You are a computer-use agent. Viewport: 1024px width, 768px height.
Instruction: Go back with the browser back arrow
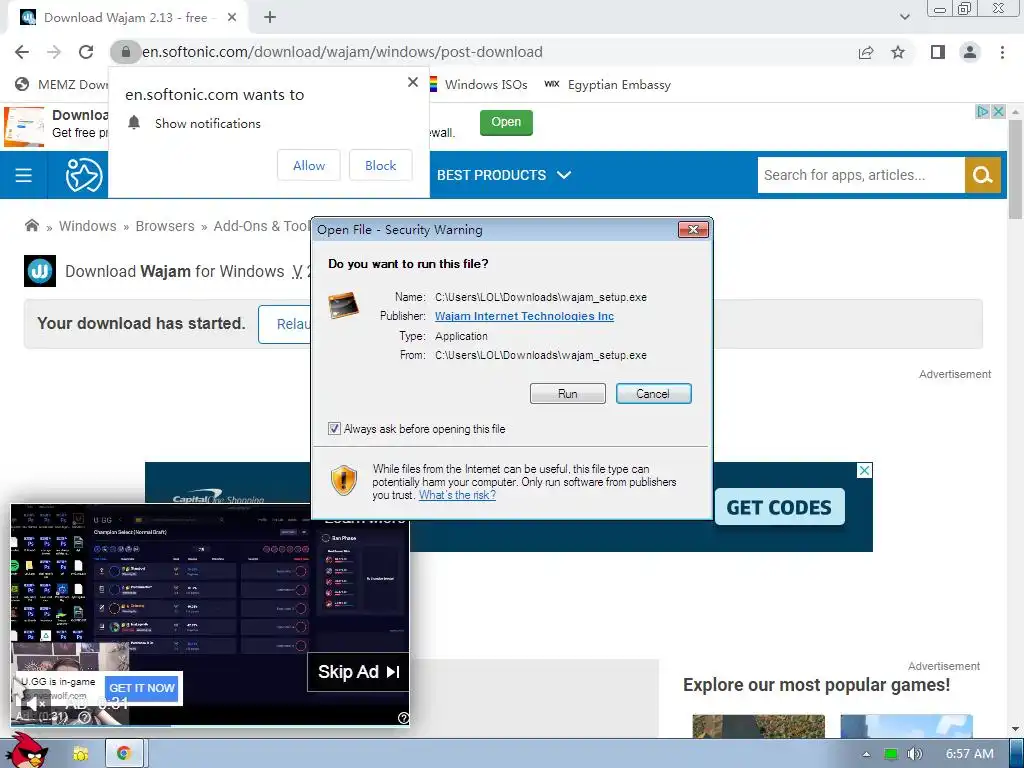click(22, 52)
